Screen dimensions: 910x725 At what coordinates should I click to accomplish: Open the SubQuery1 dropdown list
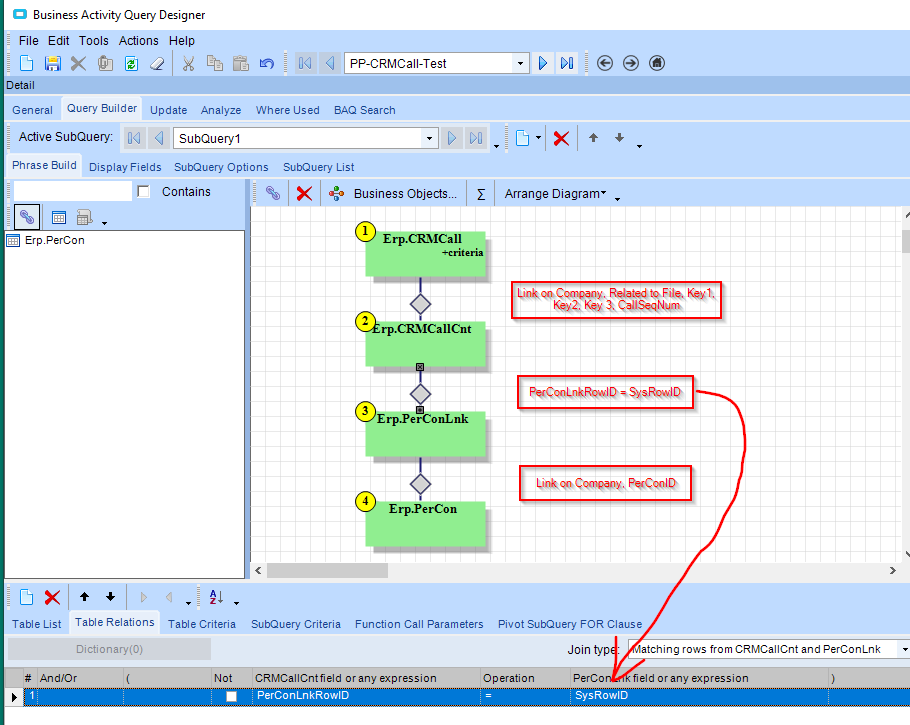click(429, 138)
